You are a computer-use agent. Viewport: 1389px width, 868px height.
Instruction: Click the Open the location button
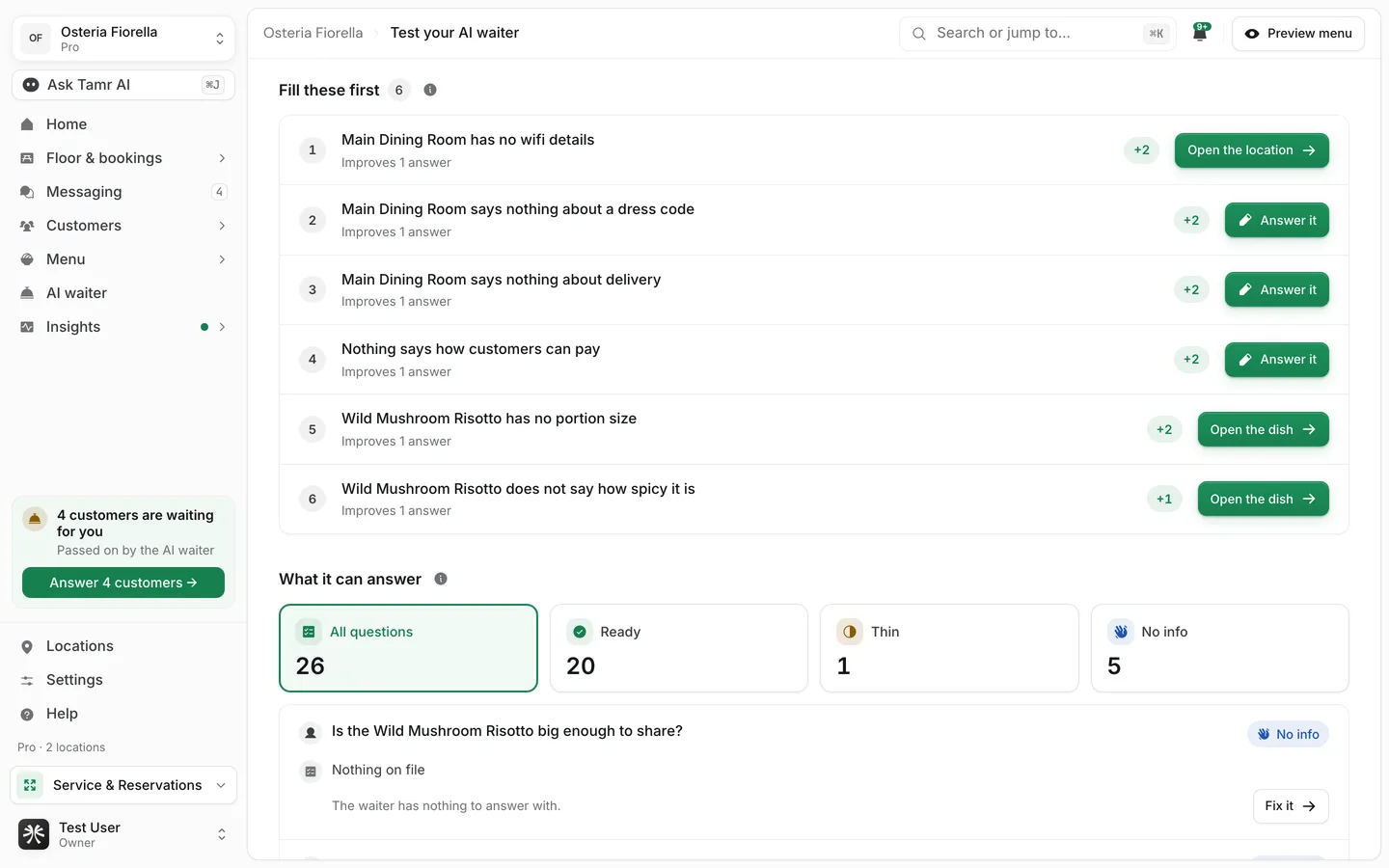coord(1251,150)
